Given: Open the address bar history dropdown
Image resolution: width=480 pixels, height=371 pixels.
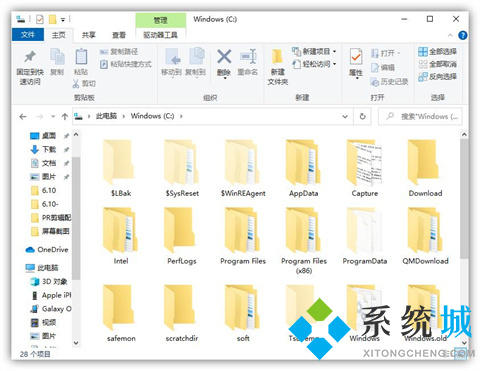Looking at the screenshot, I should click(345, 117).
